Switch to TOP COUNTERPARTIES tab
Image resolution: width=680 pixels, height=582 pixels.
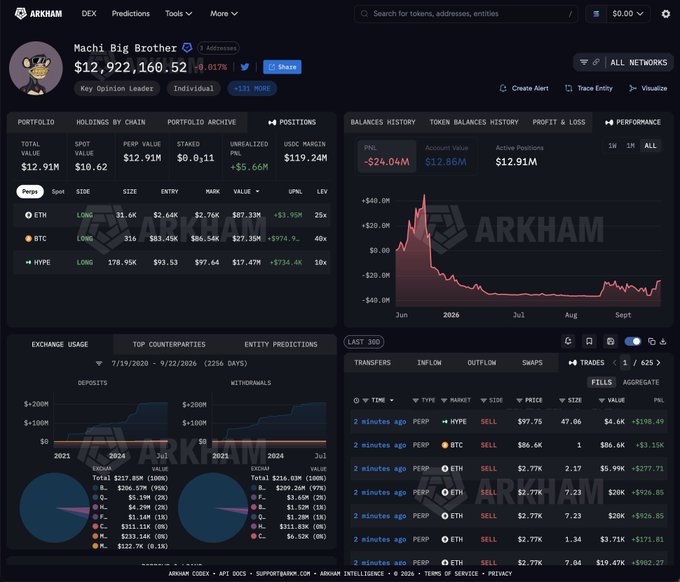pos(169,344)
